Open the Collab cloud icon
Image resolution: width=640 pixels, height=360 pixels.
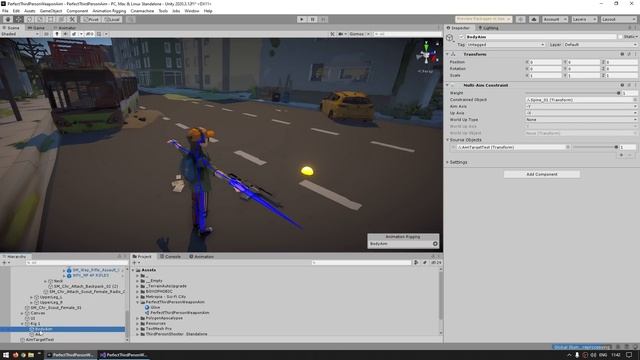point(533,19)
